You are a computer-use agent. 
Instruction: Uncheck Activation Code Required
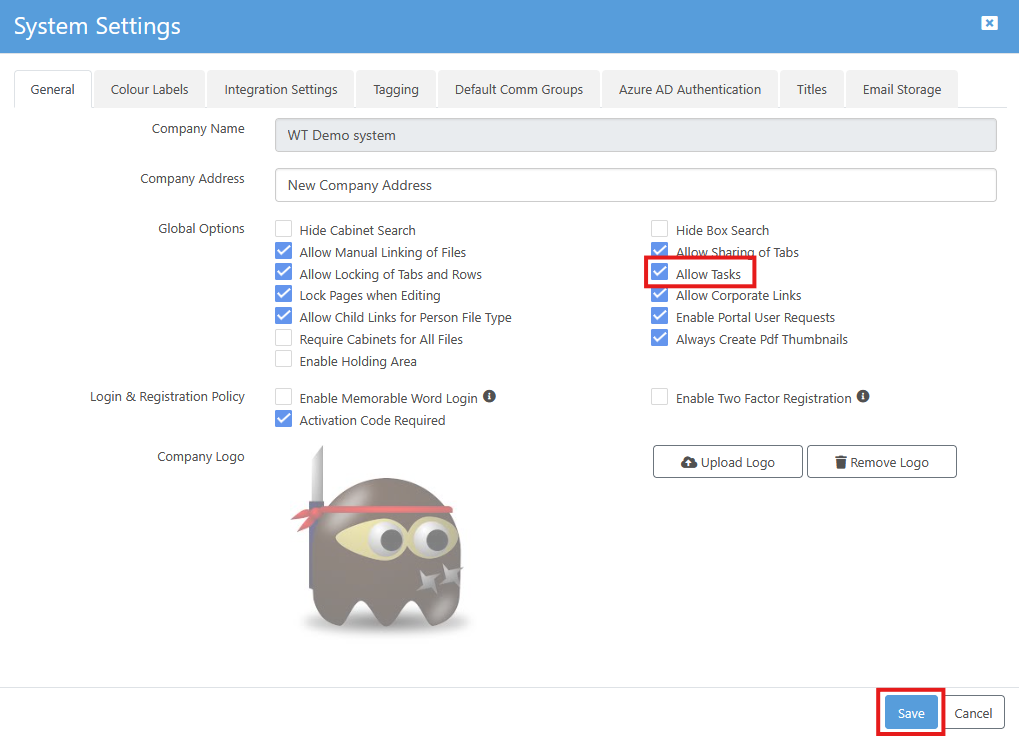(x=283, y=419)
